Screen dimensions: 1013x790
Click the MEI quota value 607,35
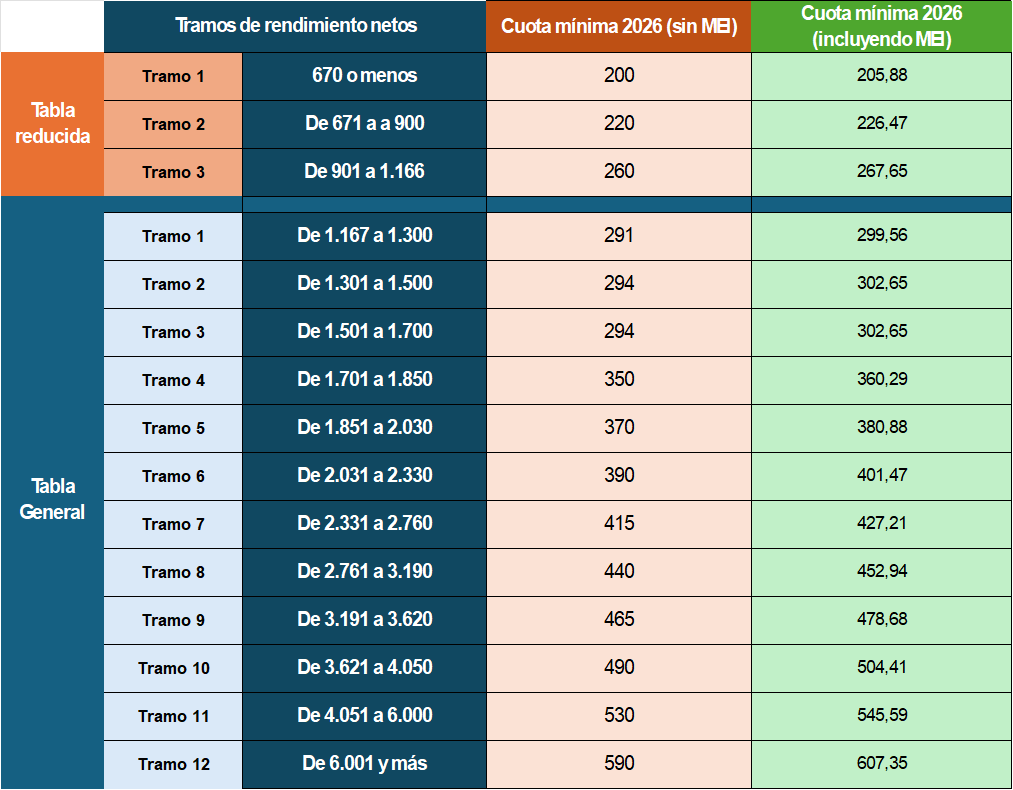(x=881, y=763)
